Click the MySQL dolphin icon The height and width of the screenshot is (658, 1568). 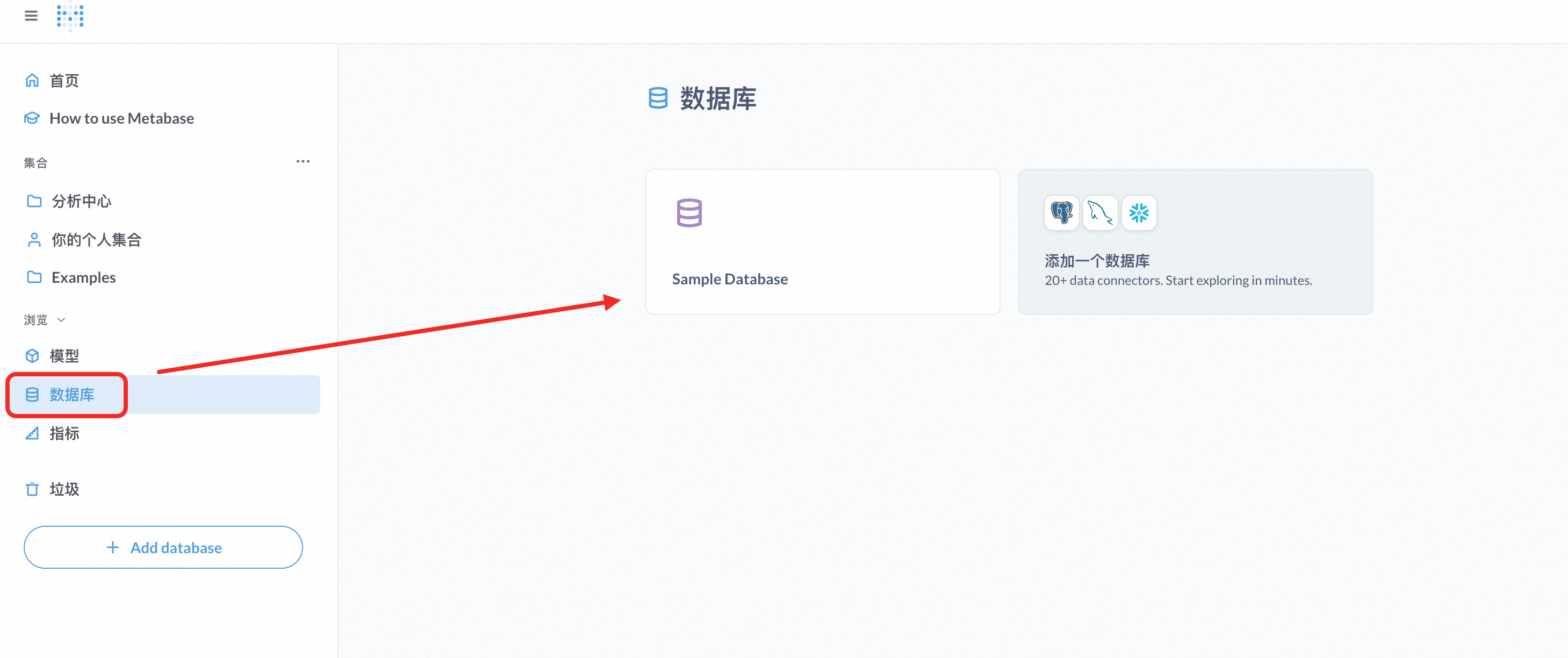point(1100,212)
